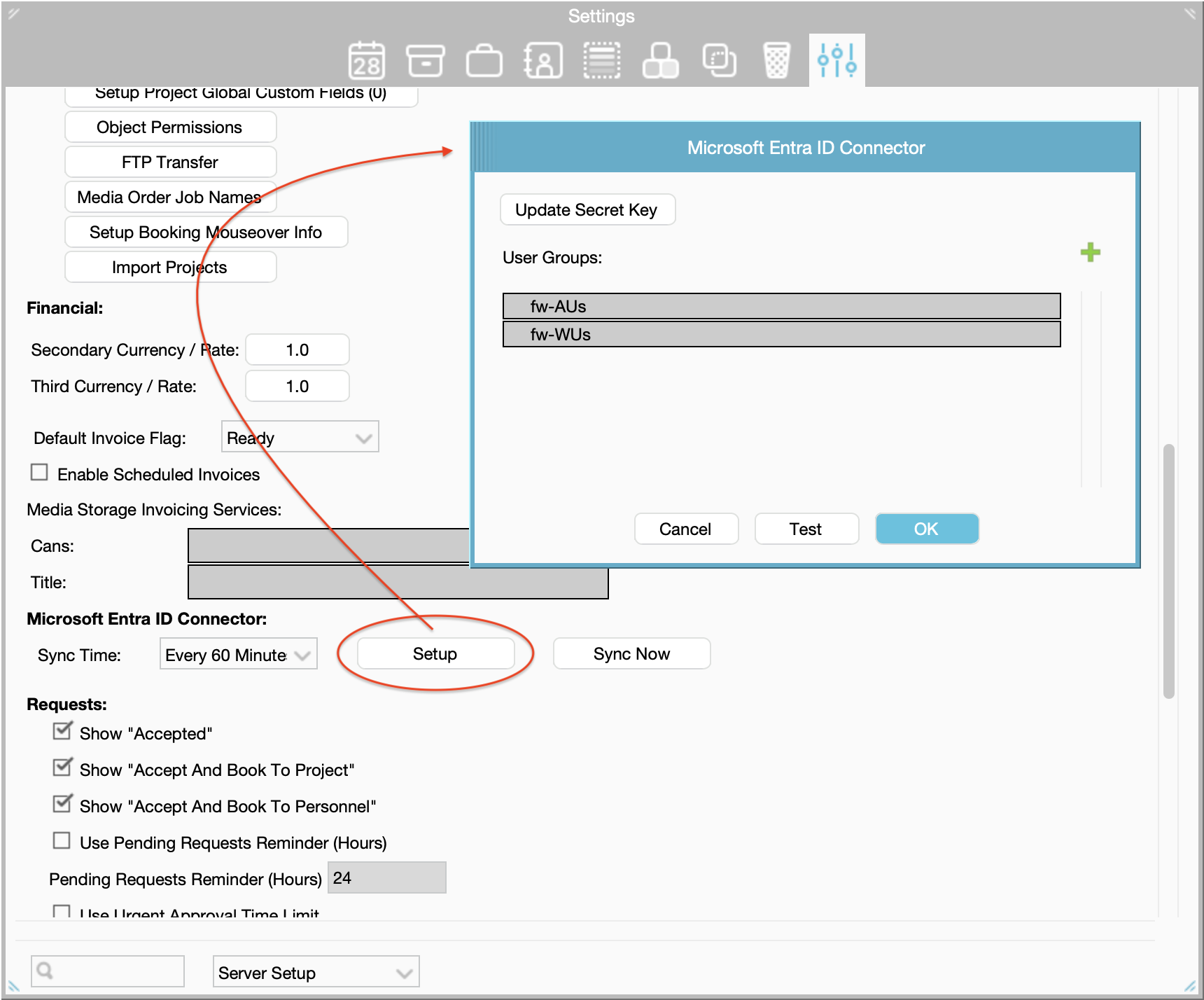Open Server Setup dropdown at bottom

pyautogui.click(x=316, y=972)
